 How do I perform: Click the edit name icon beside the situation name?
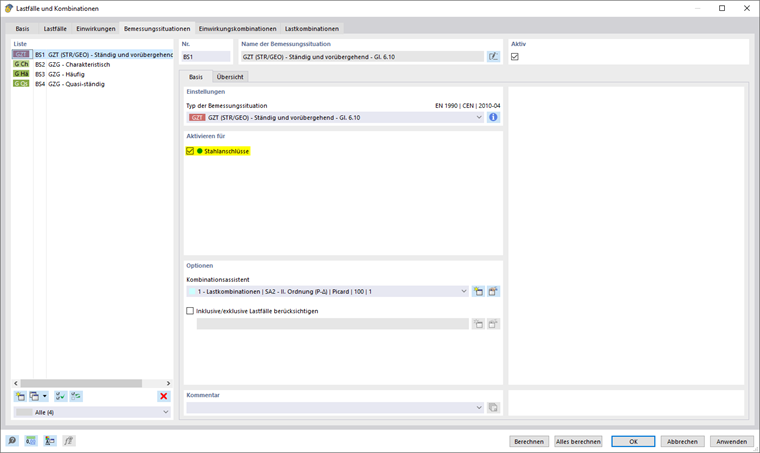(493, 57)
